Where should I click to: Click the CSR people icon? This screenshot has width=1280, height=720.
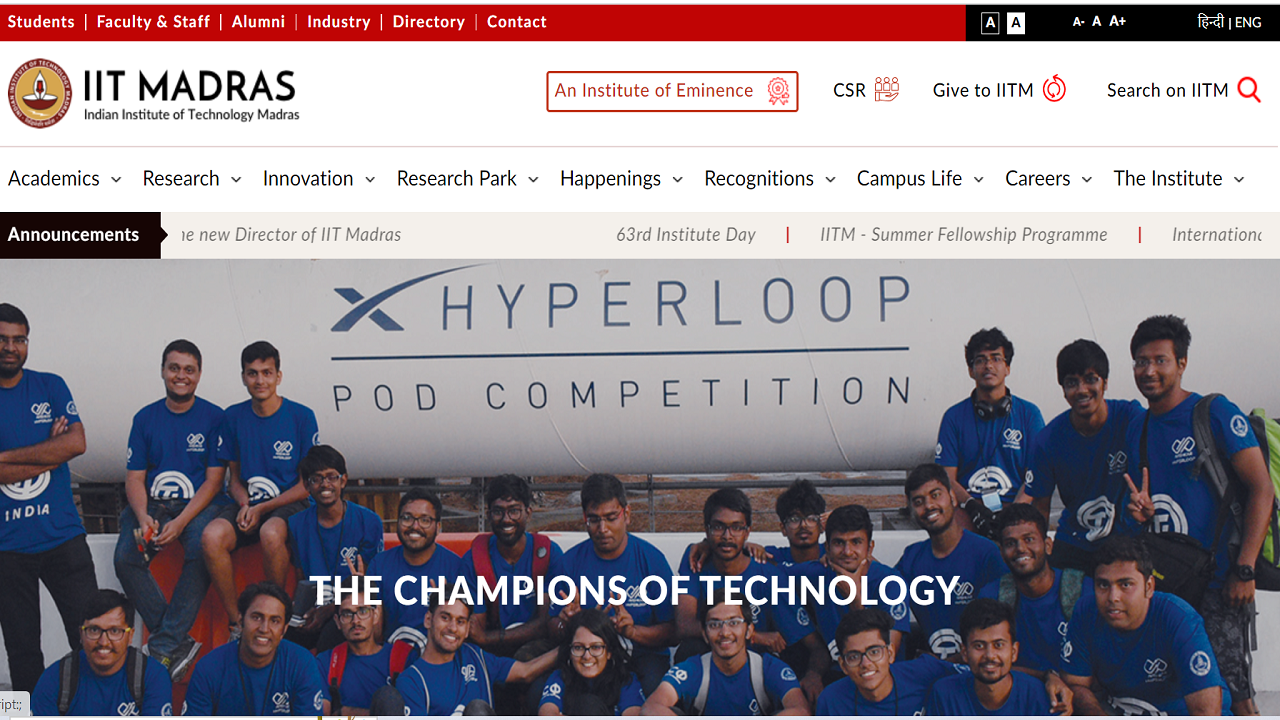tap(886, 90)
